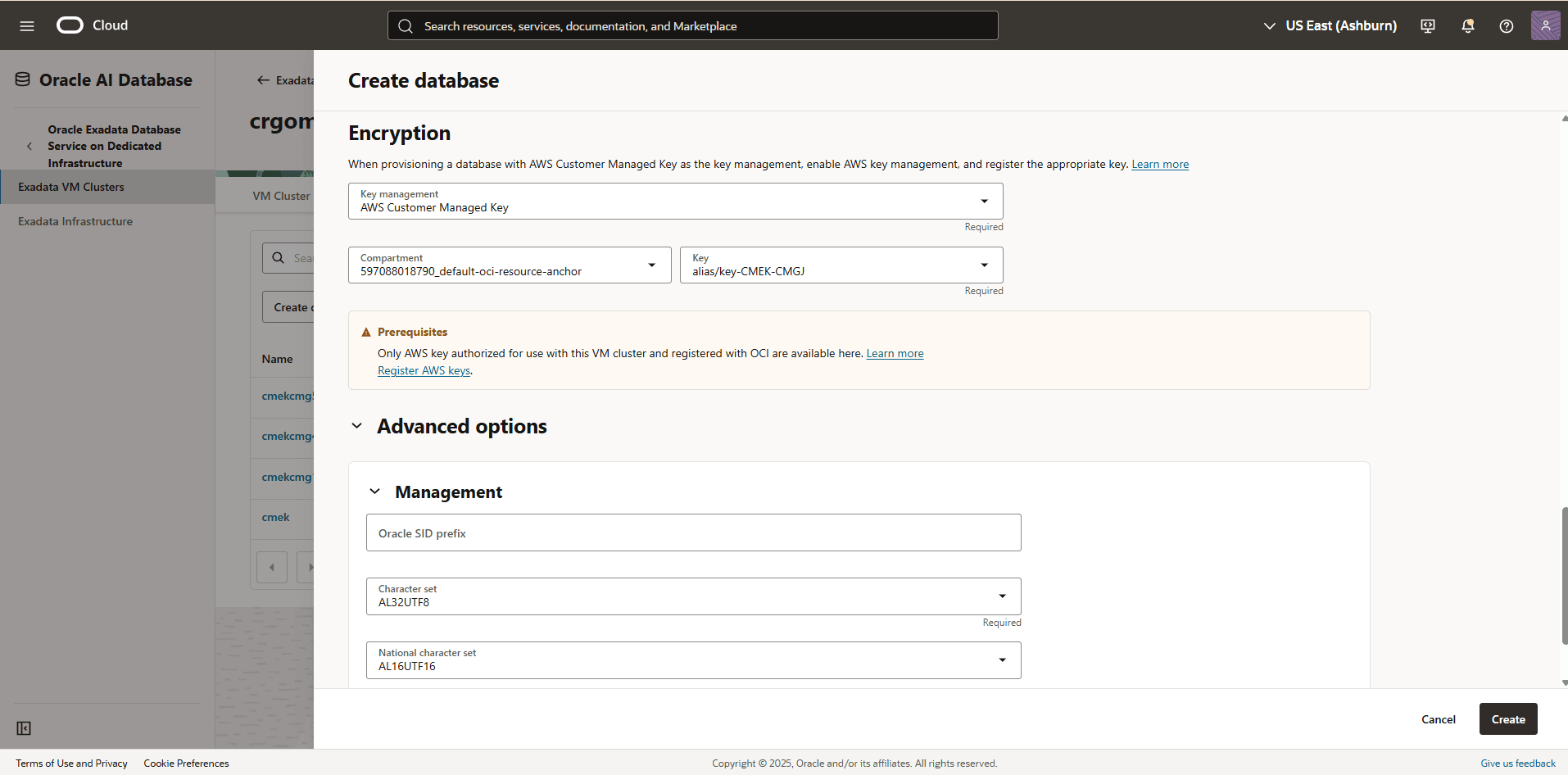The height and width of the screenshot is (775, 1568).
Task: Collapse the Advanced options section
Action: (356, 425)
